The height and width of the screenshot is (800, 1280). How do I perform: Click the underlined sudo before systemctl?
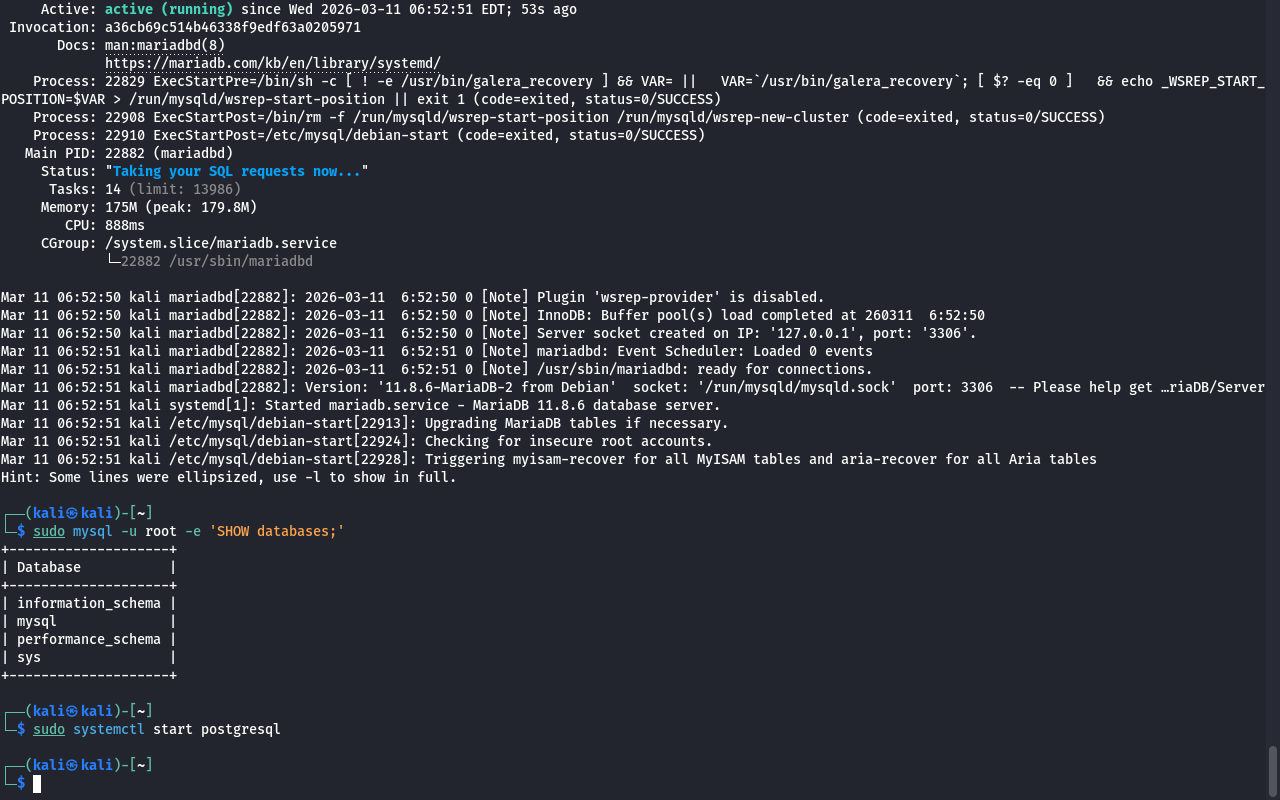[48, 729]
